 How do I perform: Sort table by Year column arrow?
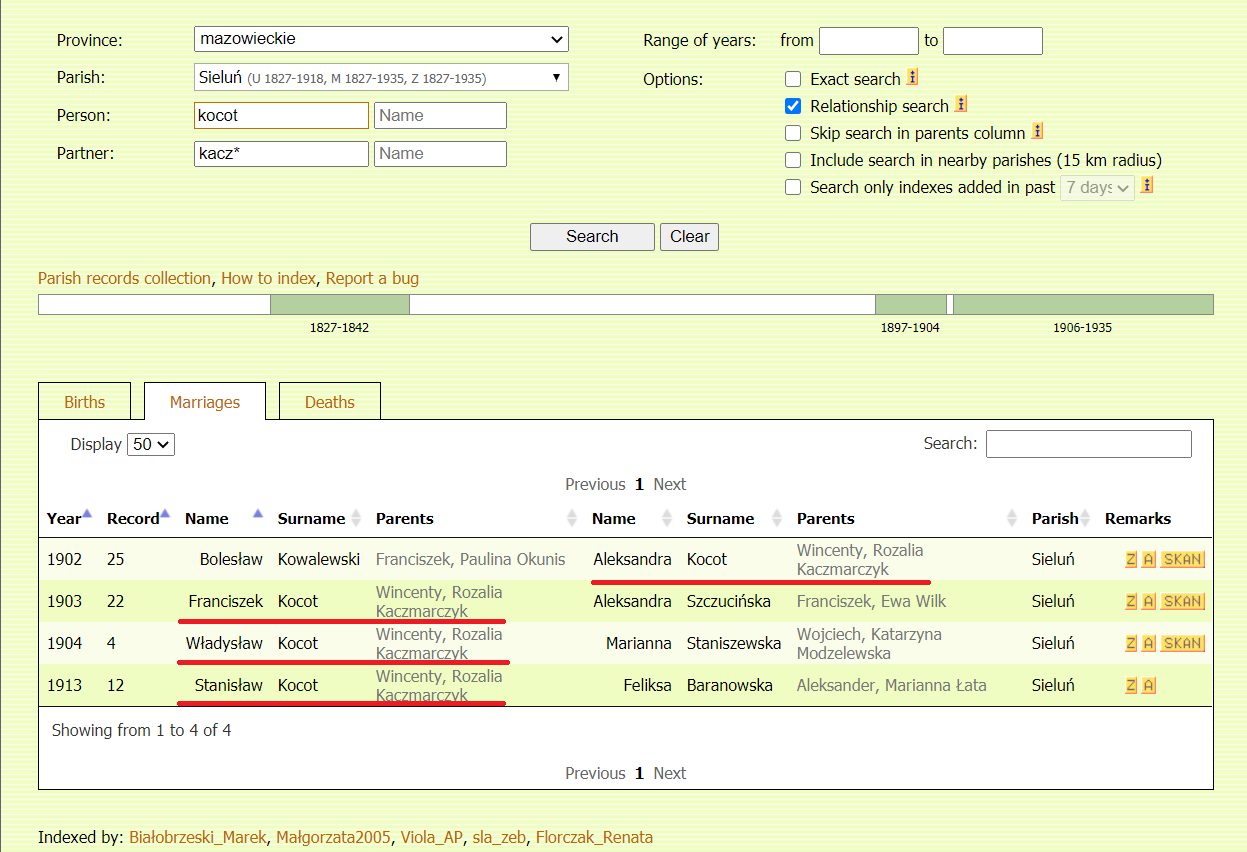coord(87,514)
